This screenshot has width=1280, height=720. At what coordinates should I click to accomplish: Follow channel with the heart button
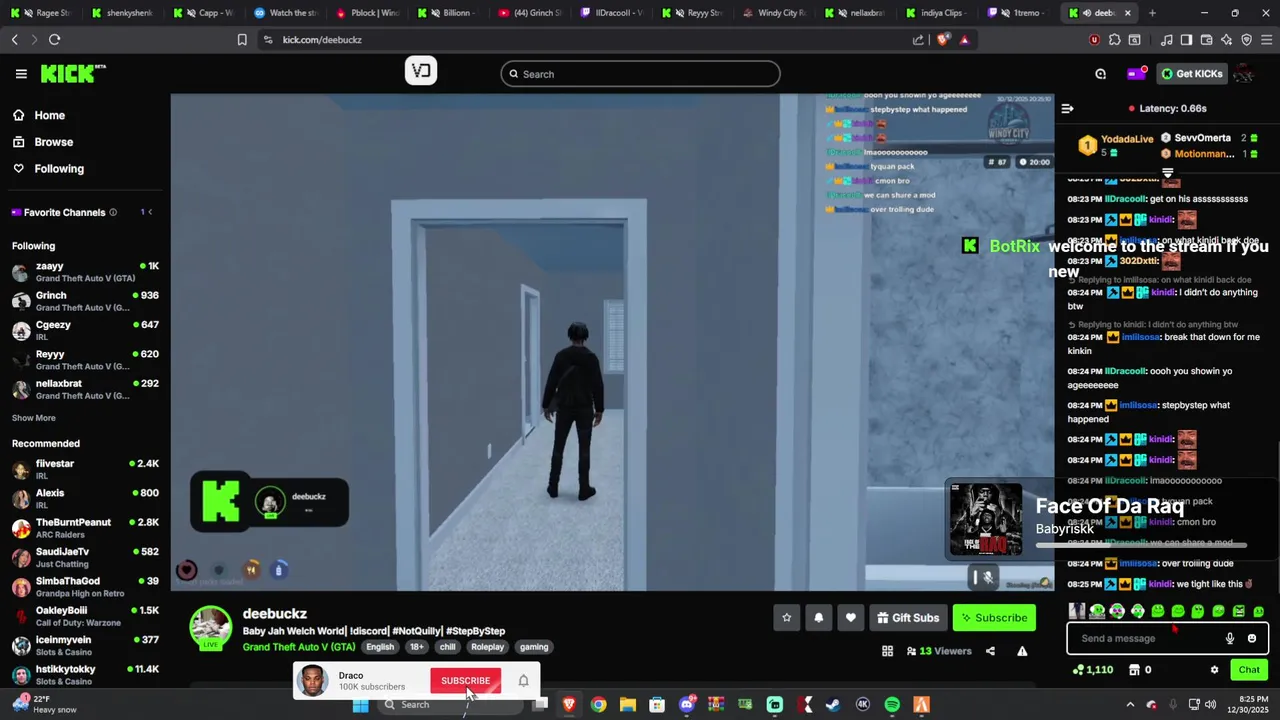pos(851,618)
